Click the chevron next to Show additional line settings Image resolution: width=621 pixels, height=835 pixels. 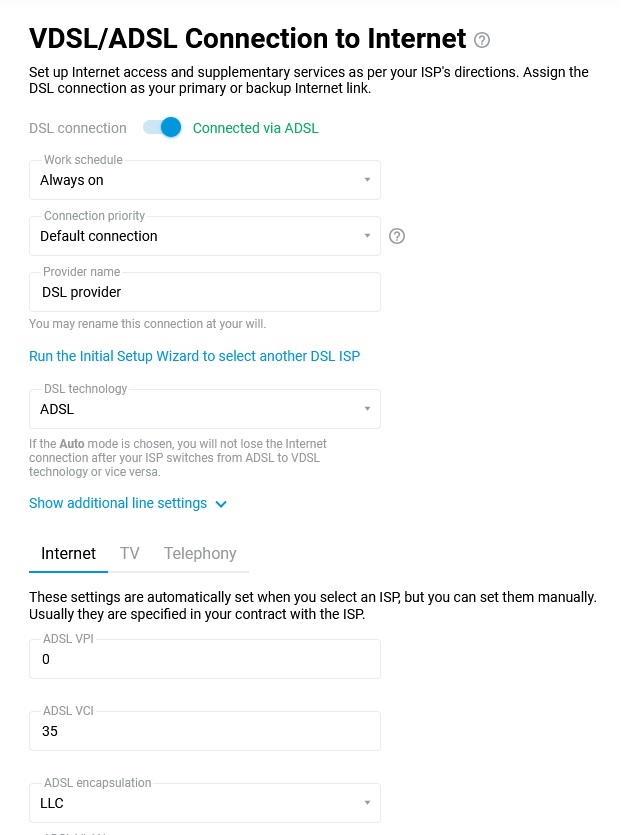click(x=221, y=504)
